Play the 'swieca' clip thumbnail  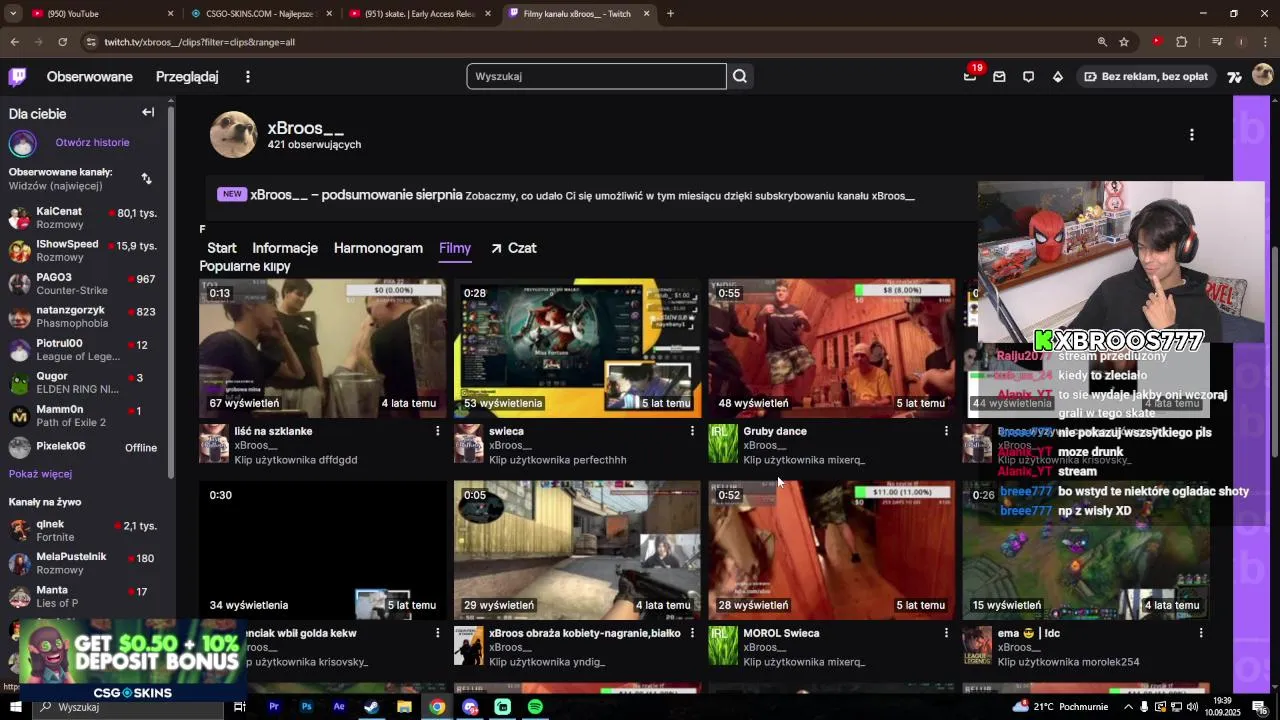tap(577, 348)
